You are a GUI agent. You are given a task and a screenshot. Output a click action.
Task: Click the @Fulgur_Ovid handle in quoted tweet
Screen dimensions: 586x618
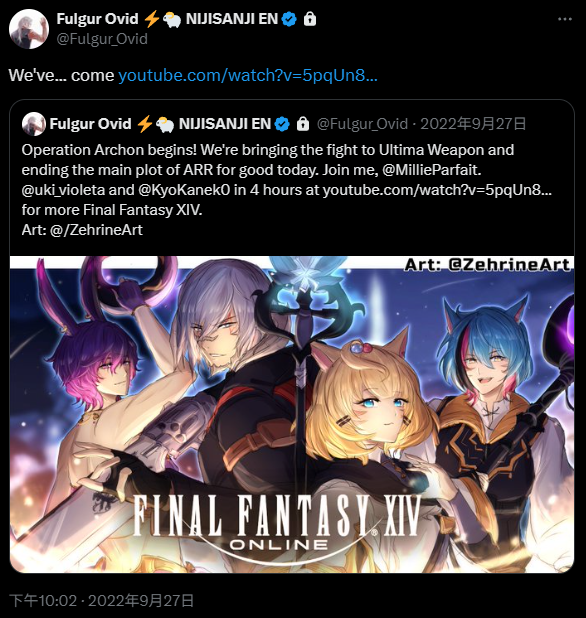click(362, 124)
